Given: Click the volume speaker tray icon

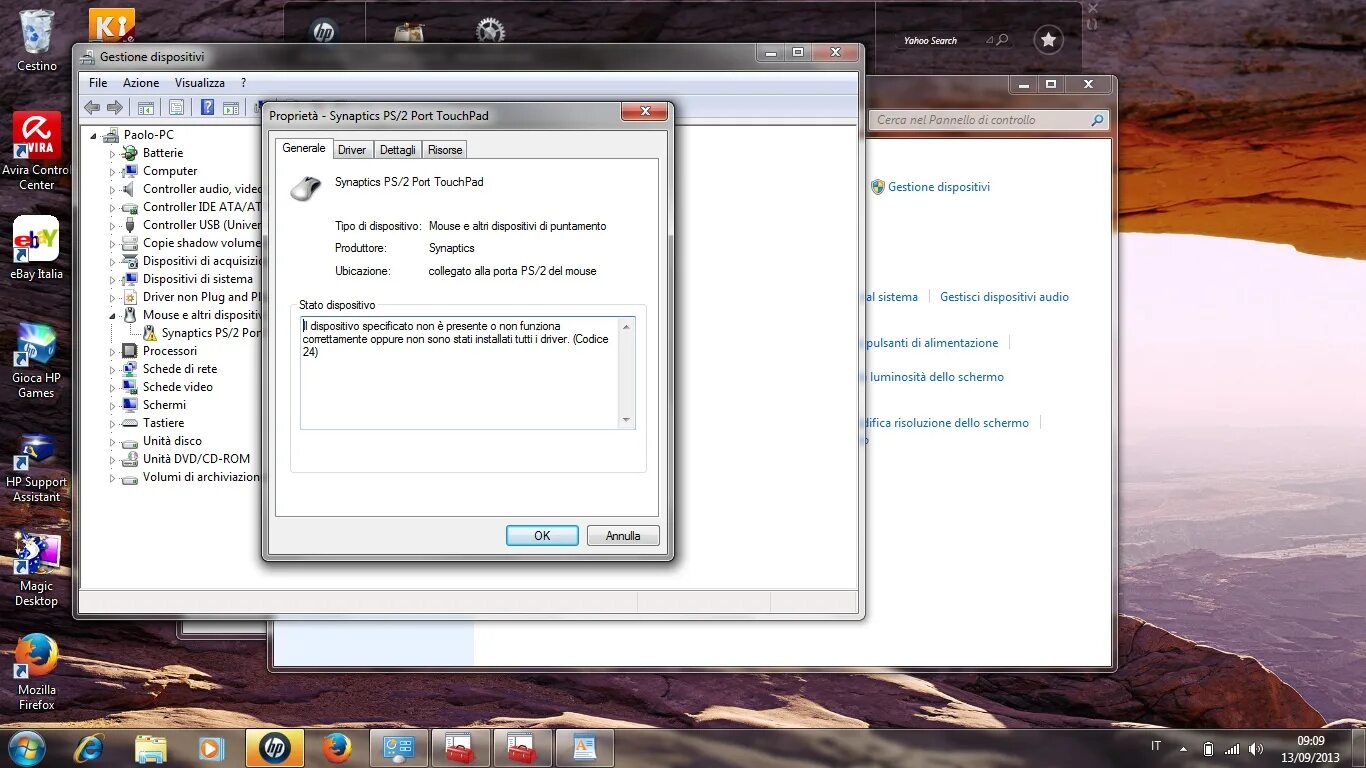Looking at the screenshot, I should coord(1256,748).
